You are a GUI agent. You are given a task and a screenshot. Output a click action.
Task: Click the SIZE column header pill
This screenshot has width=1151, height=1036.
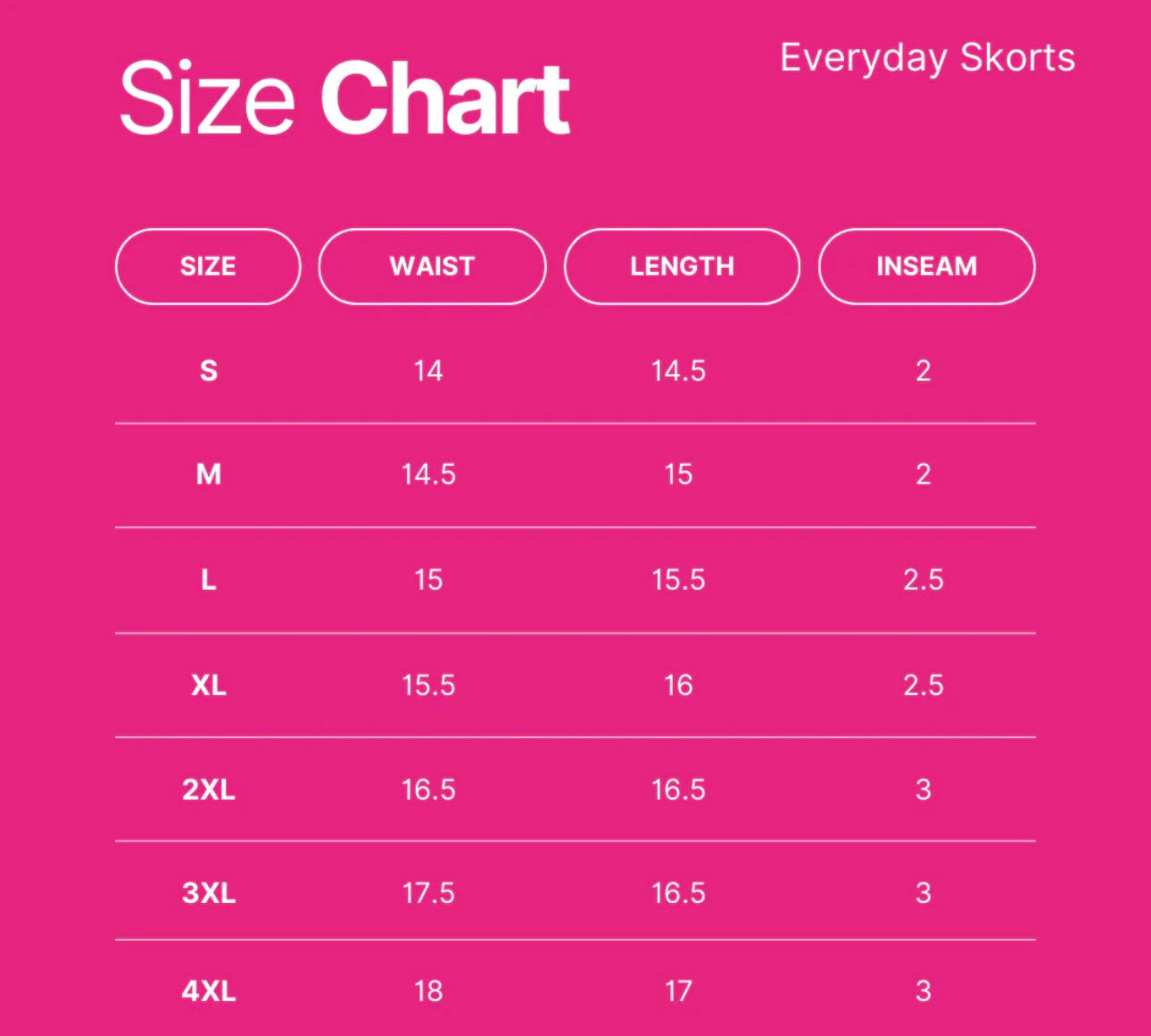click(x=208, y=267)
